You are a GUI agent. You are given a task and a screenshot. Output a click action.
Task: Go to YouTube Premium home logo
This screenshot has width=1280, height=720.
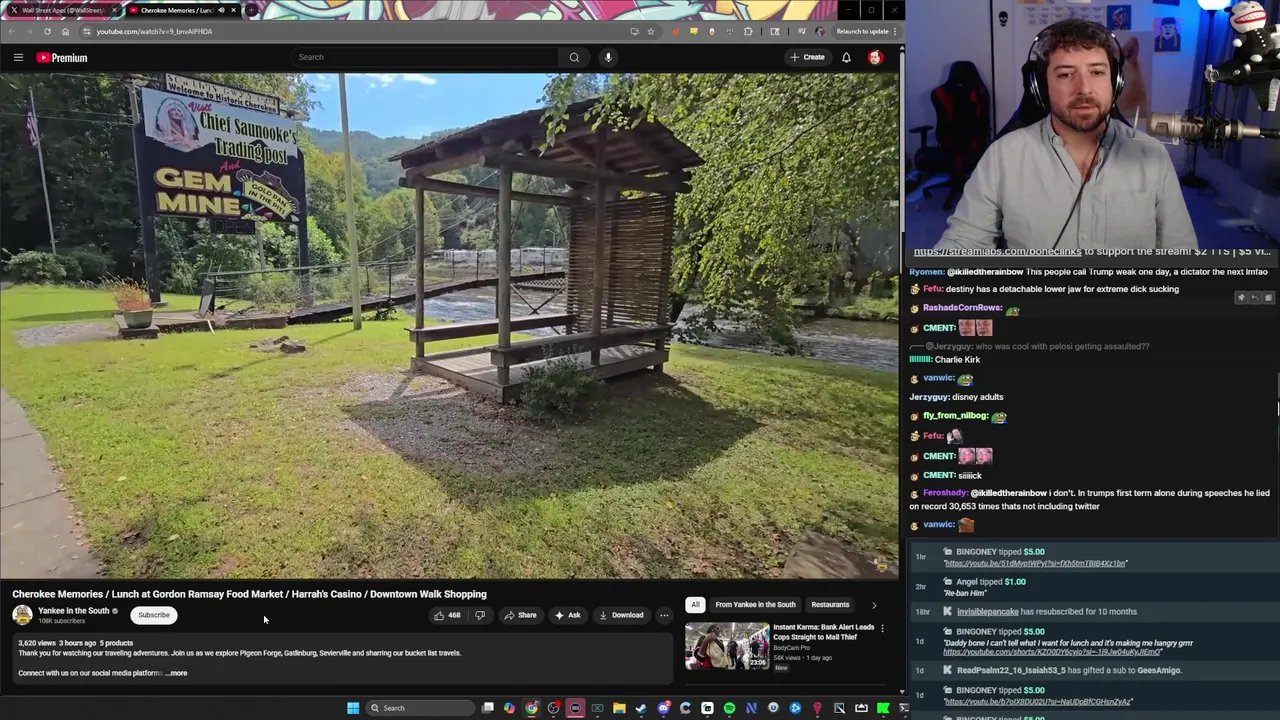(x=62, y=58)
